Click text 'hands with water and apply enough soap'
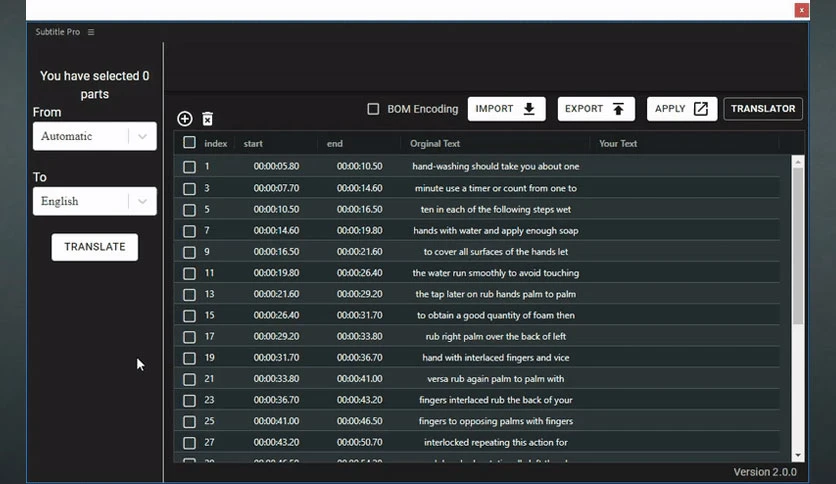The height and width of the screenshot is (484, 836). (x=495, y=231)
